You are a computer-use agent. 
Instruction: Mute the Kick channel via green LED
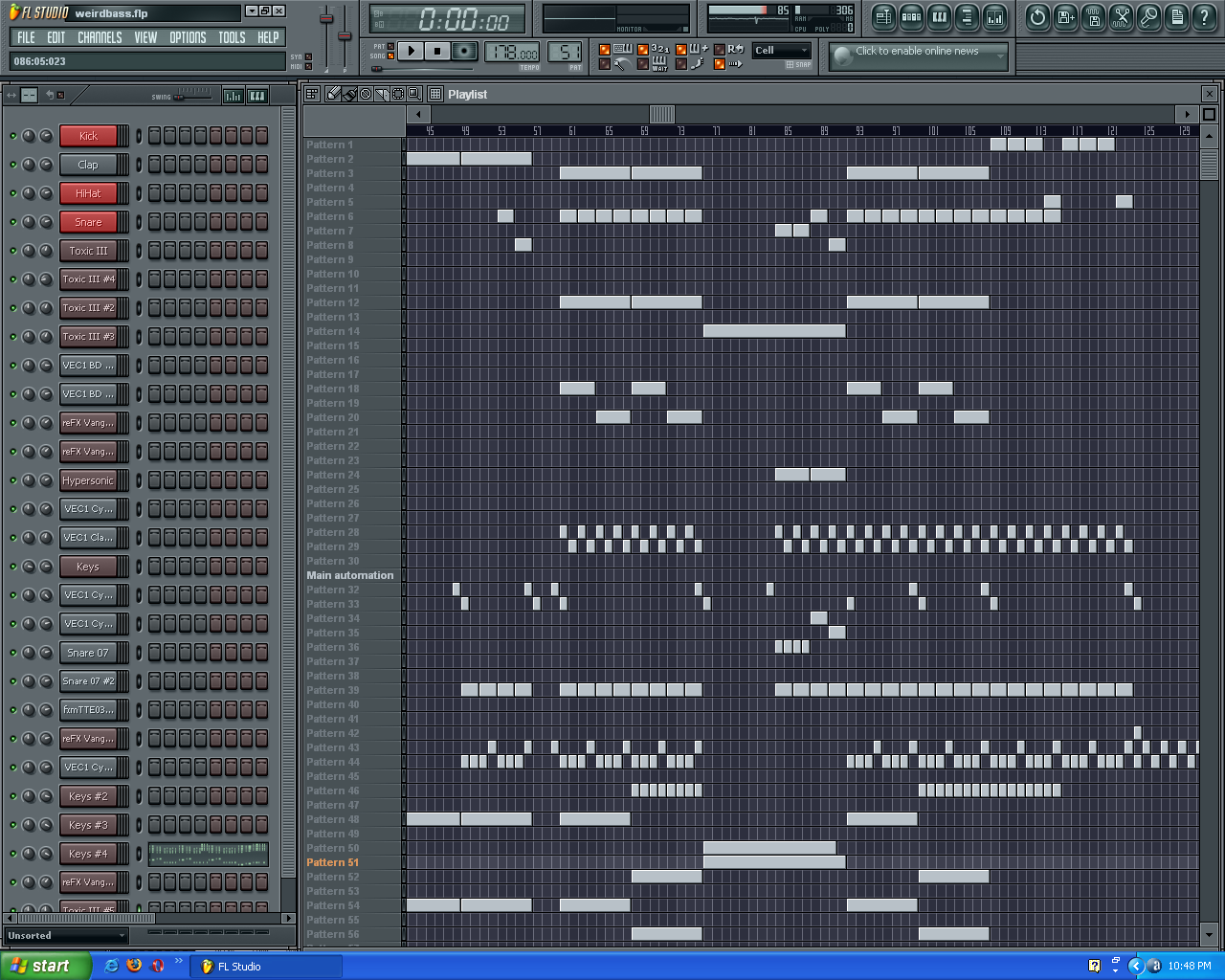13,136
